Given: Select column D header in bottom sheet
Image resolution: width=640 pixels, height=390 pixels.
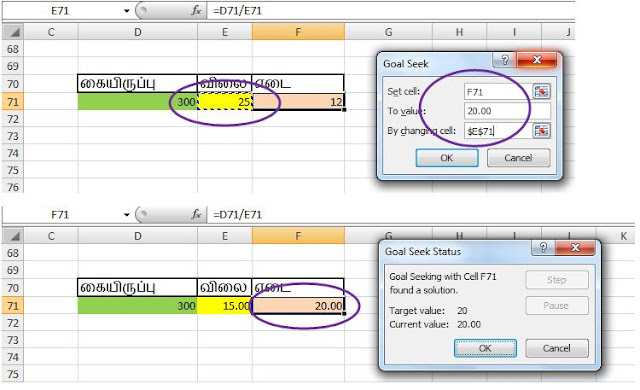Looking at the screenshot, I should tap(138, 236).
